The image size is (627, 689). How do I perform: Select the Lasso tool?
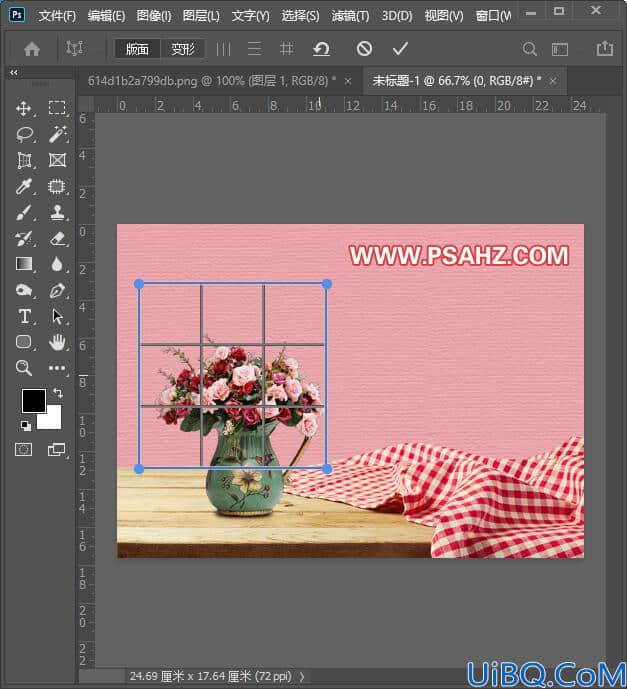25,134
